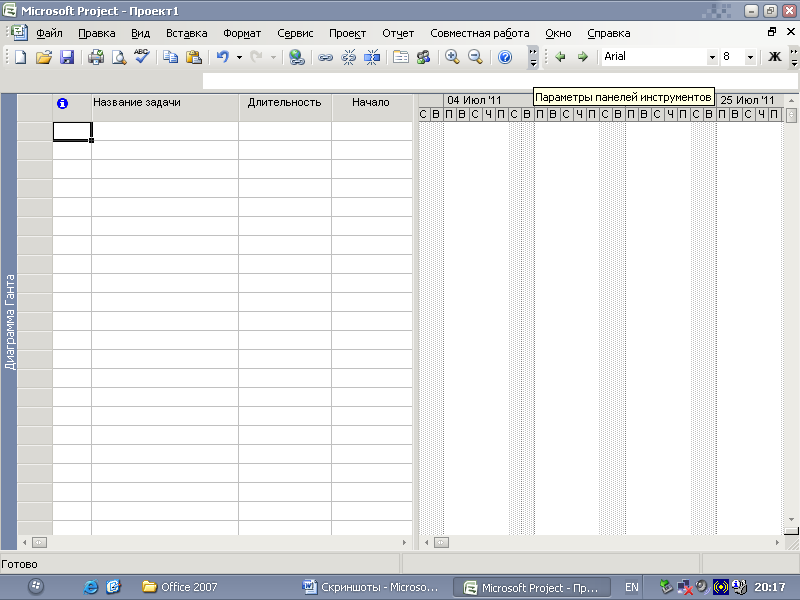Viewport: 800px width, 600px height.
Task: Split the task with the split icon
Action: point(372,57)
